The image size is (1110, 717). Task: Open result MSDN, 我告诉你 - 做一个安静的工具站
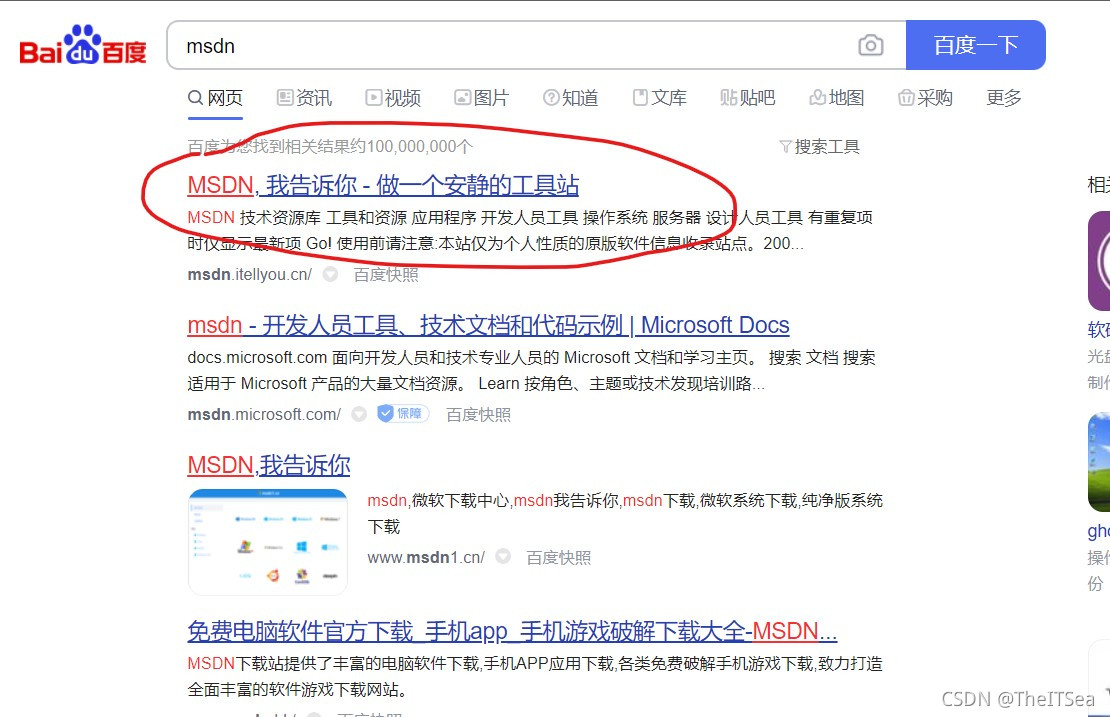383,185
